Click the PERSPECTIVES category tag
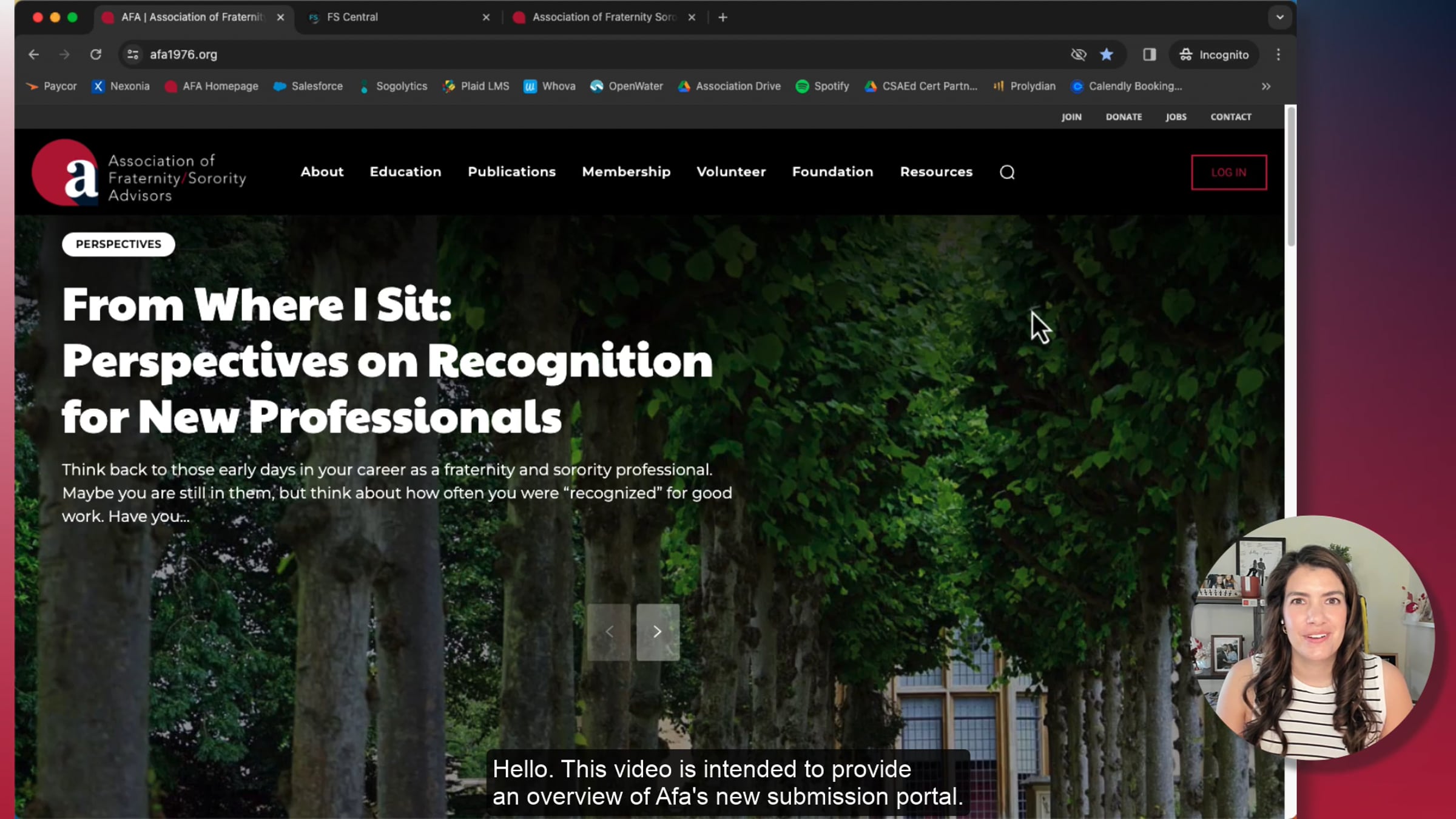The width and height of the screenshot is (1456, 819). [x=118, y=244]
